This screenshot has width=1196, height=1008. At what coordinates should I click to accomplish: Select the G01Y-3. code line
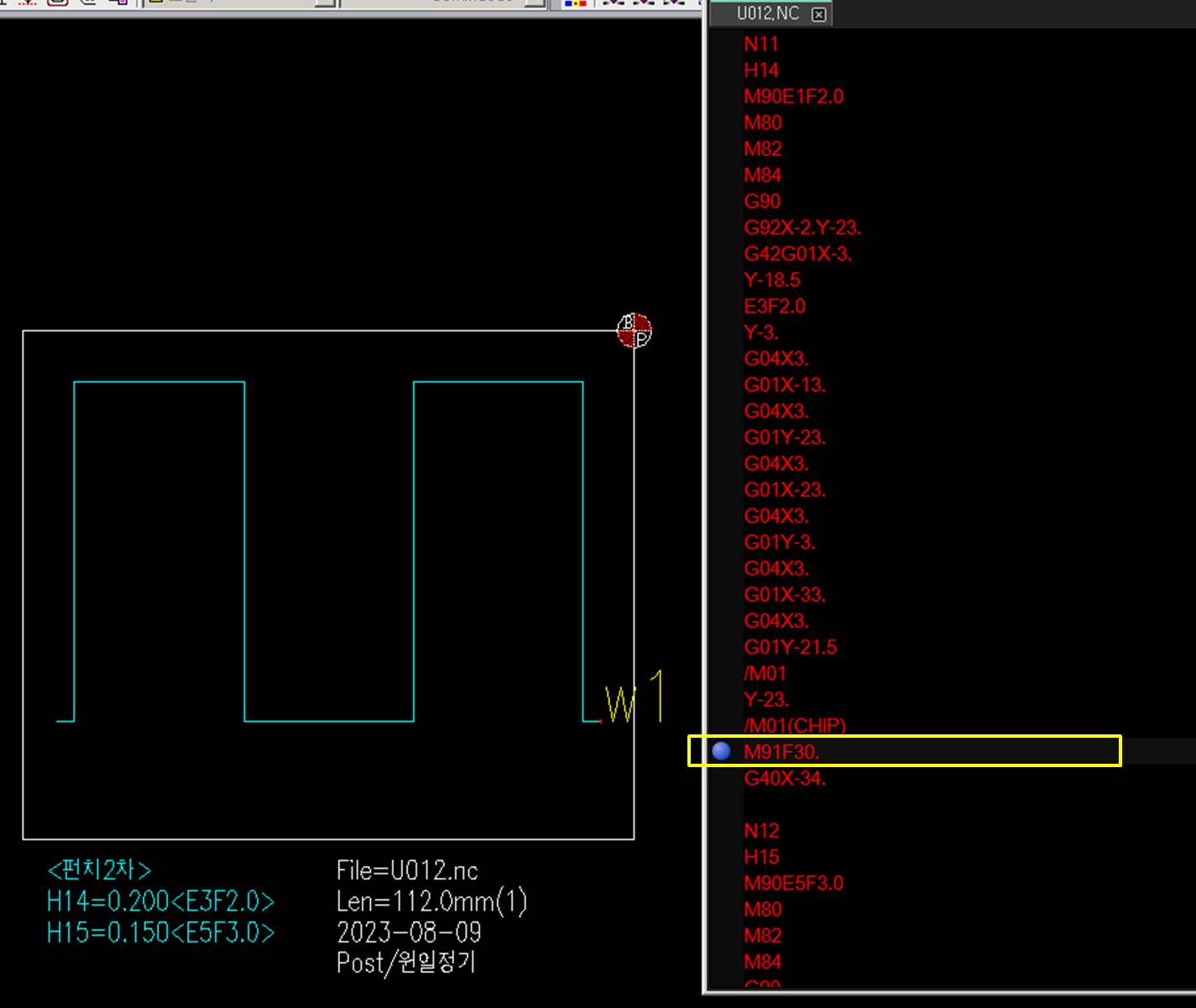[x=780, y=542]
